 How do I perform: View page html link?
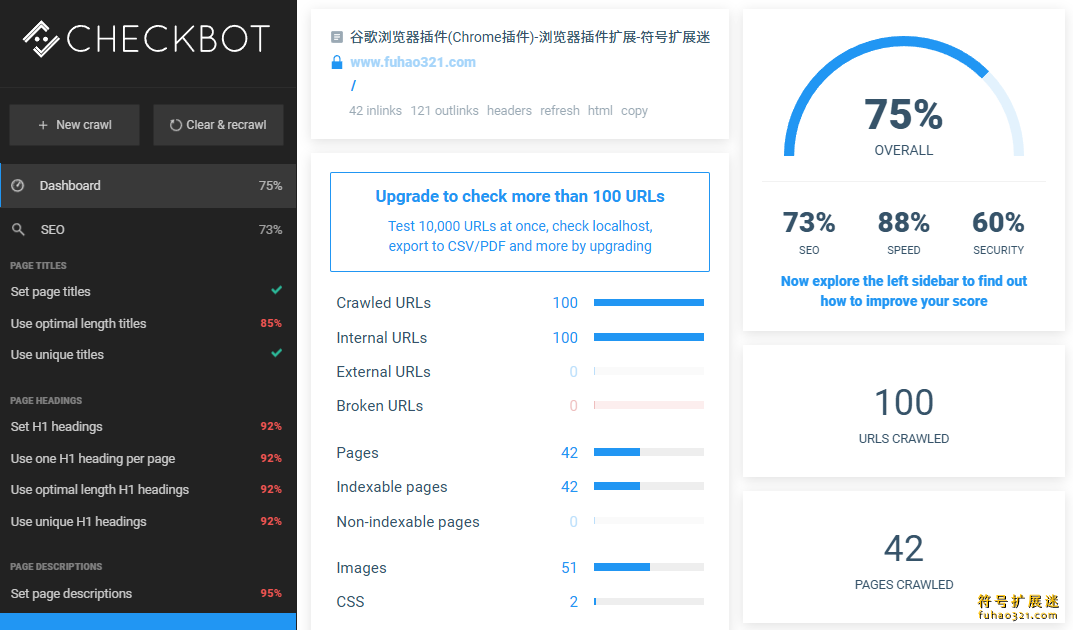click(600, 111)
